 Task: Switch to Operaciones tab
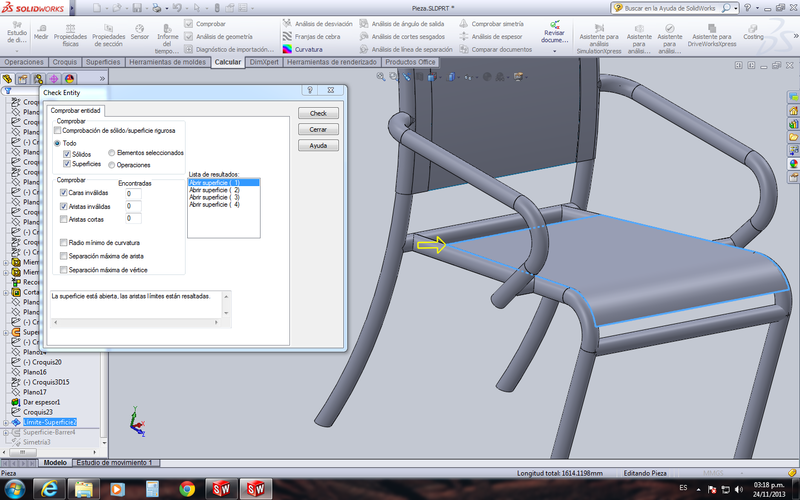(x=23, y=62)
